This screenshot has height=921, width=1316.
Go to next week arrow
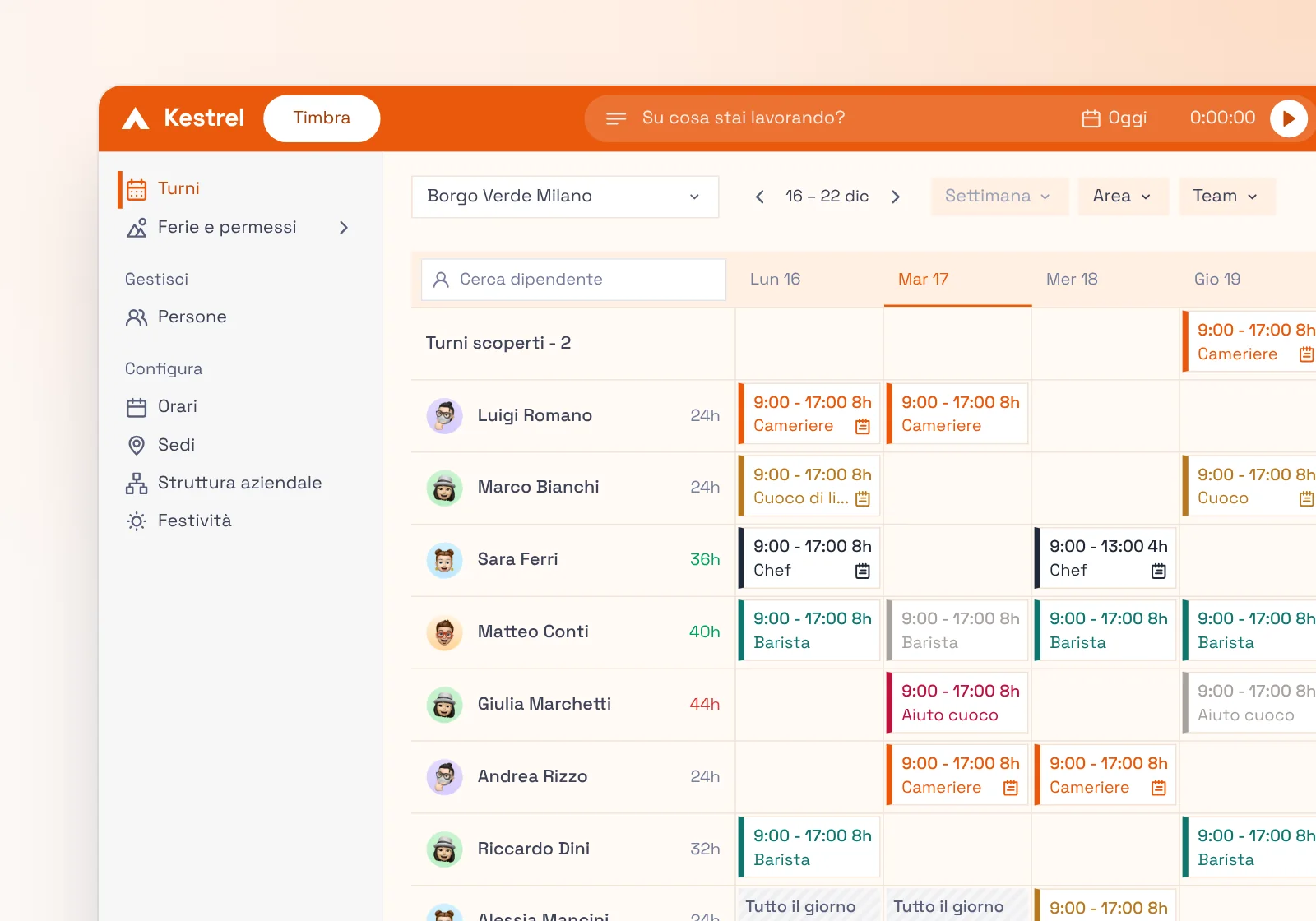tap(896, 197)
